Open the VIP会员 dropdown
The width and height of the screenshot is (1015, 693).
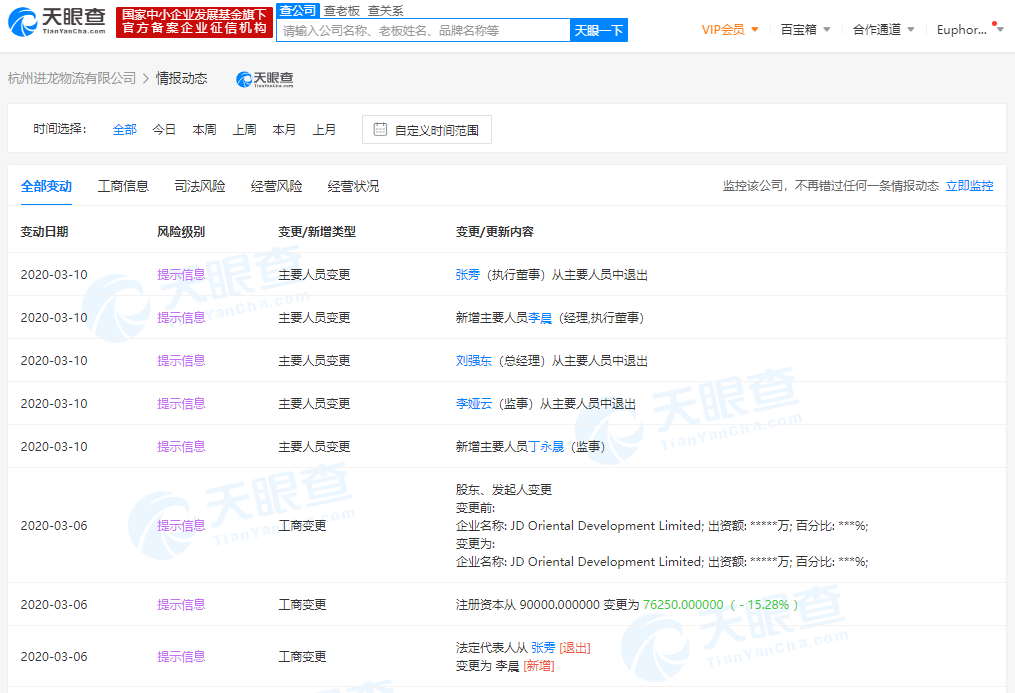pos(727,29)
